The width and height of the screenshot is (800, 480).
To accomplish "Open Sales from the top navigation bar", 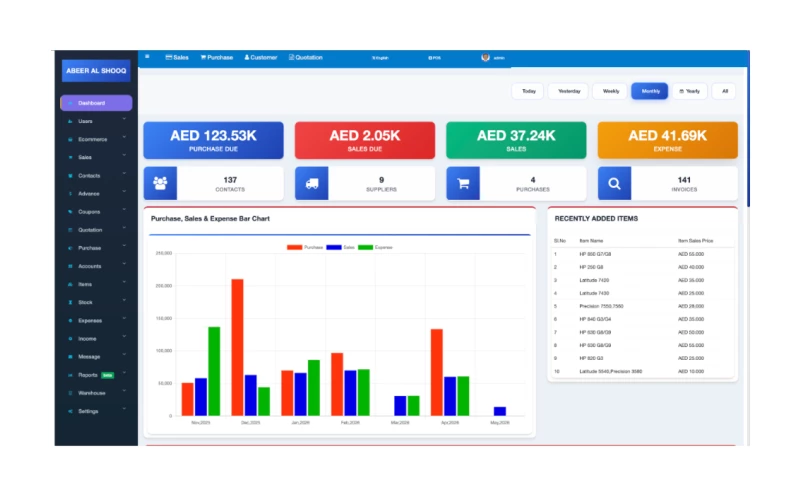I will coord(177,58).
